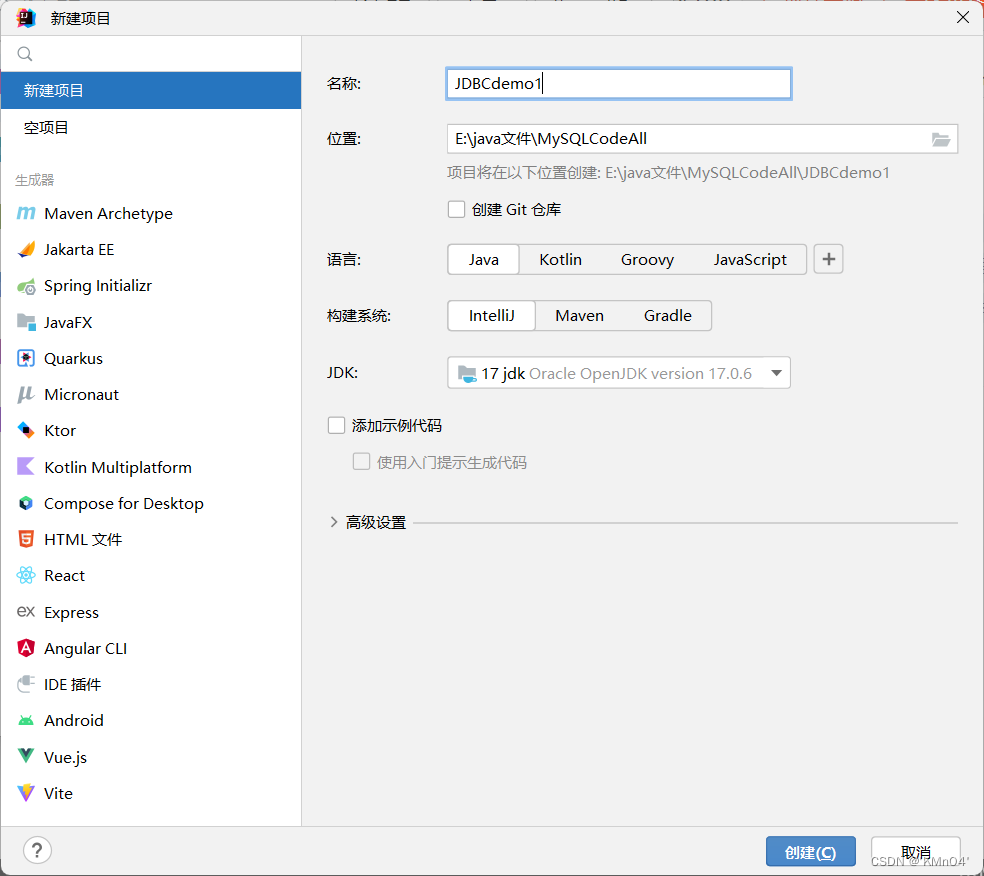Select JavaScript as the language
This screenshot has height=876, width=984.
tap(750, 260)
